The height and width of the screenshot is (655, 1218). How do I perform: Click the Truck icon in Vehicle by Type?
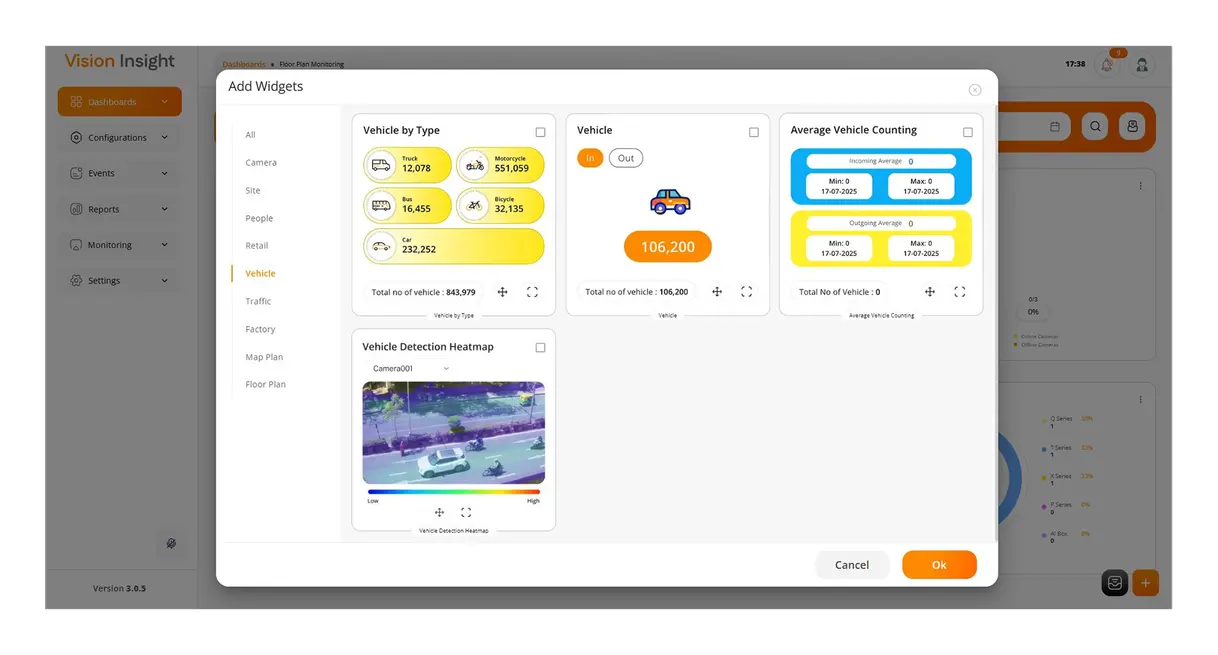click(381, 165)
